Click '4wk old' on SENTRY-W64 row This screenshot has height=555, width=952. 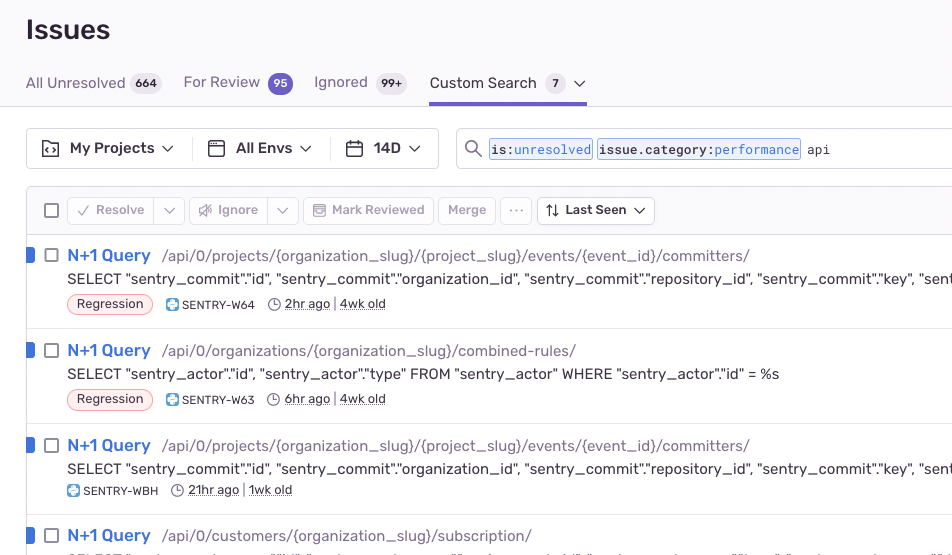tap(362, 304)
